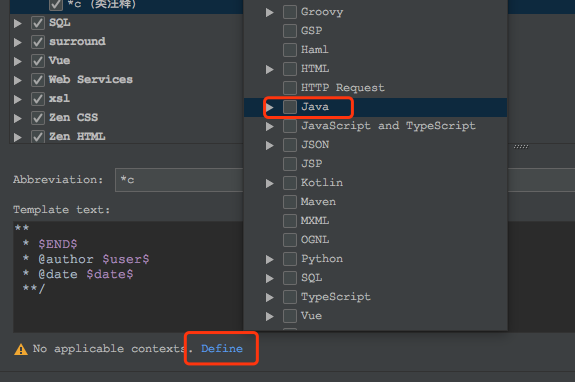Uncheck the SQL template group
Screen dimensions: 575x382
point(38,23)
